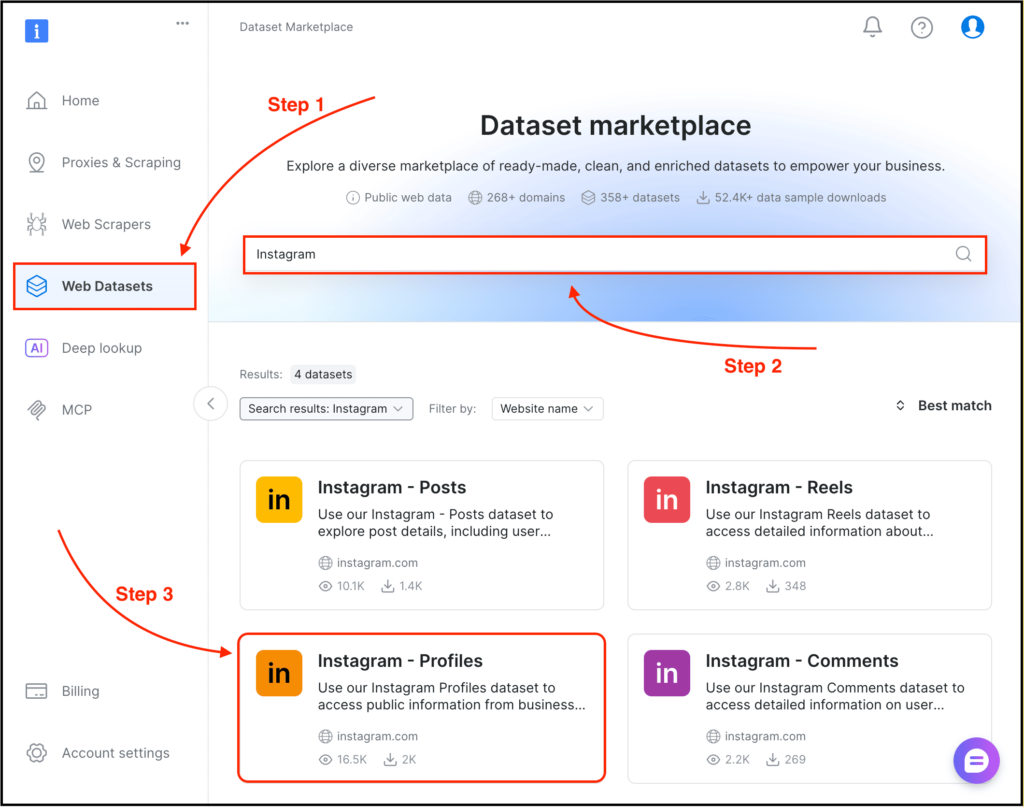Click the 2.8K views count on Reels card
1024x807 pixels.
click(x=737, y=586)
